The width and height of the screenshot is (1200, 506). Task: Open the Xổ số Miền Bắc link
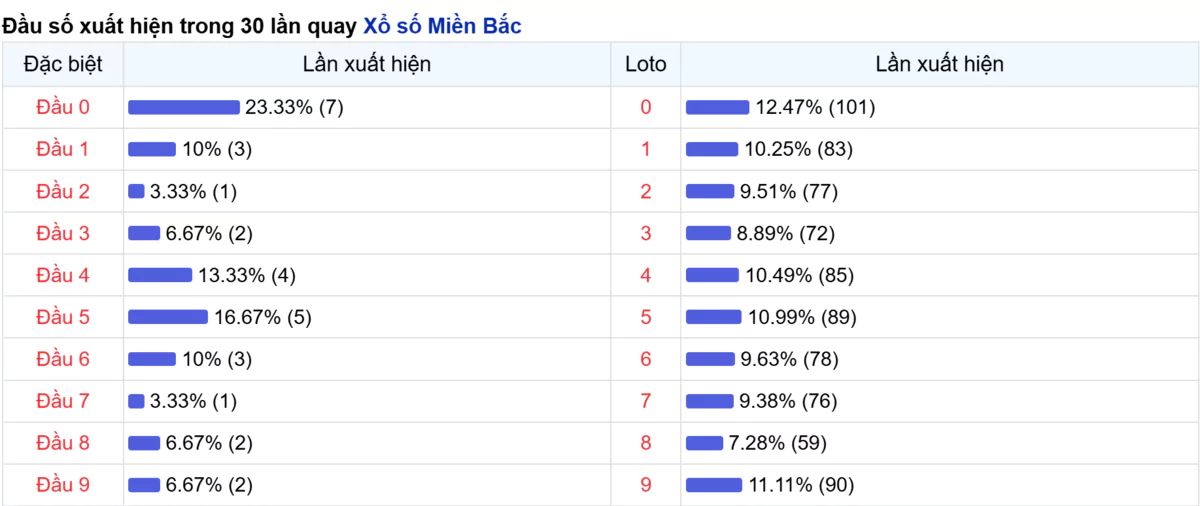point(442,26)
